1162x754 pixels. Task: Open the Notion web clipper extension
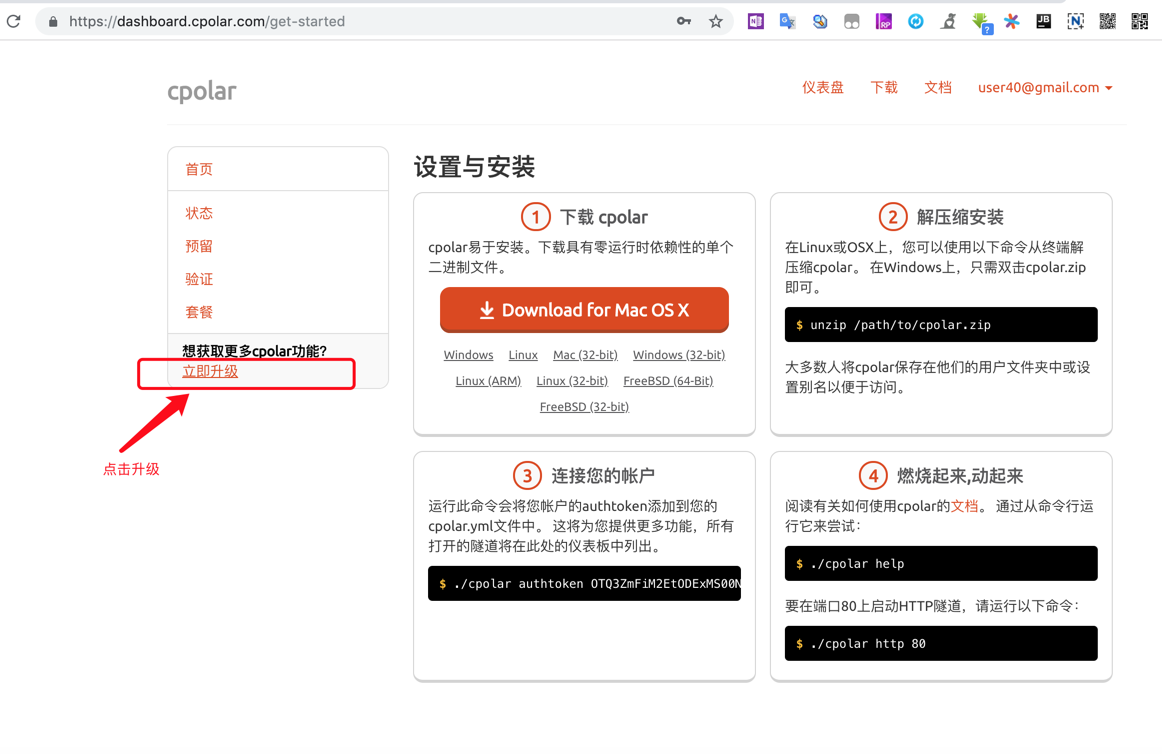coord(1075,22)
